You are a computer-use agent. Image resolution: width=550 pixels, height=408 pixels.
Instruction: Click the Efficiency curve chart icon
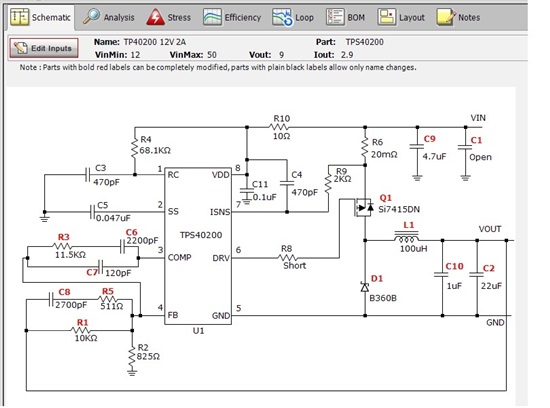[x=212, y=17]
